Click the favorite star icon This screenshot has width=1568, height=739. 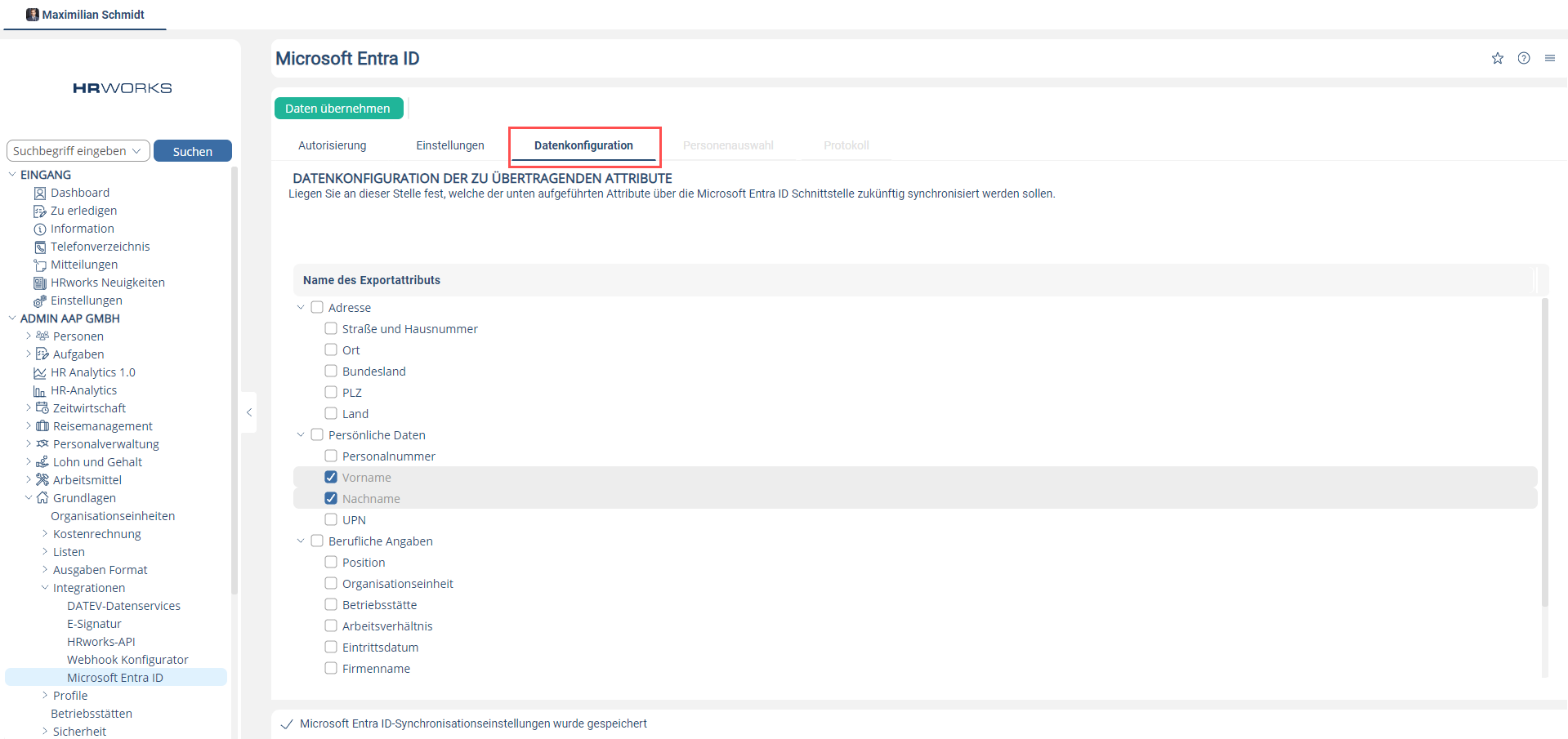pos(1497,58)
